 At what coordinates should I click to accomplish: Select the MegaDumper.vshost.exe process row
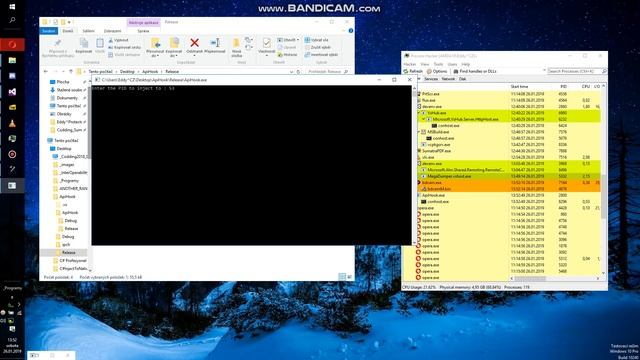[509, 176]
